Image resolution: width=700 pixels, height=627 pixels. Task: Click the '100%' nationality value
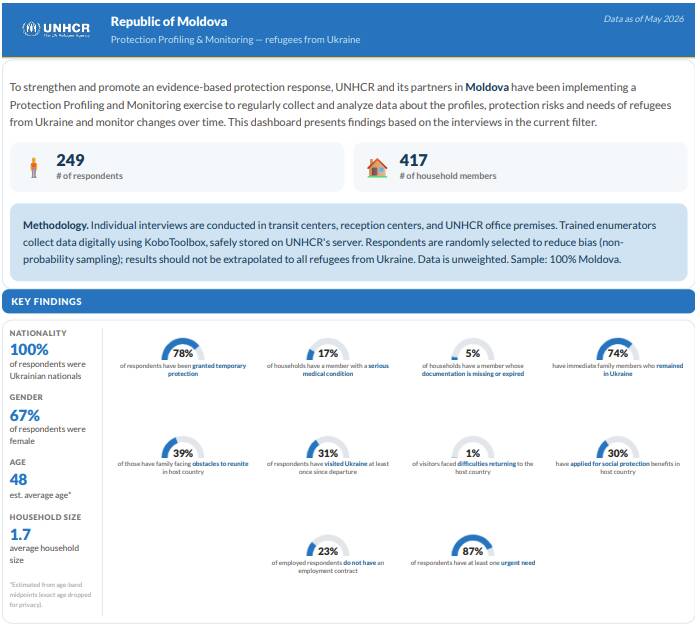click(x=29, y=349)
